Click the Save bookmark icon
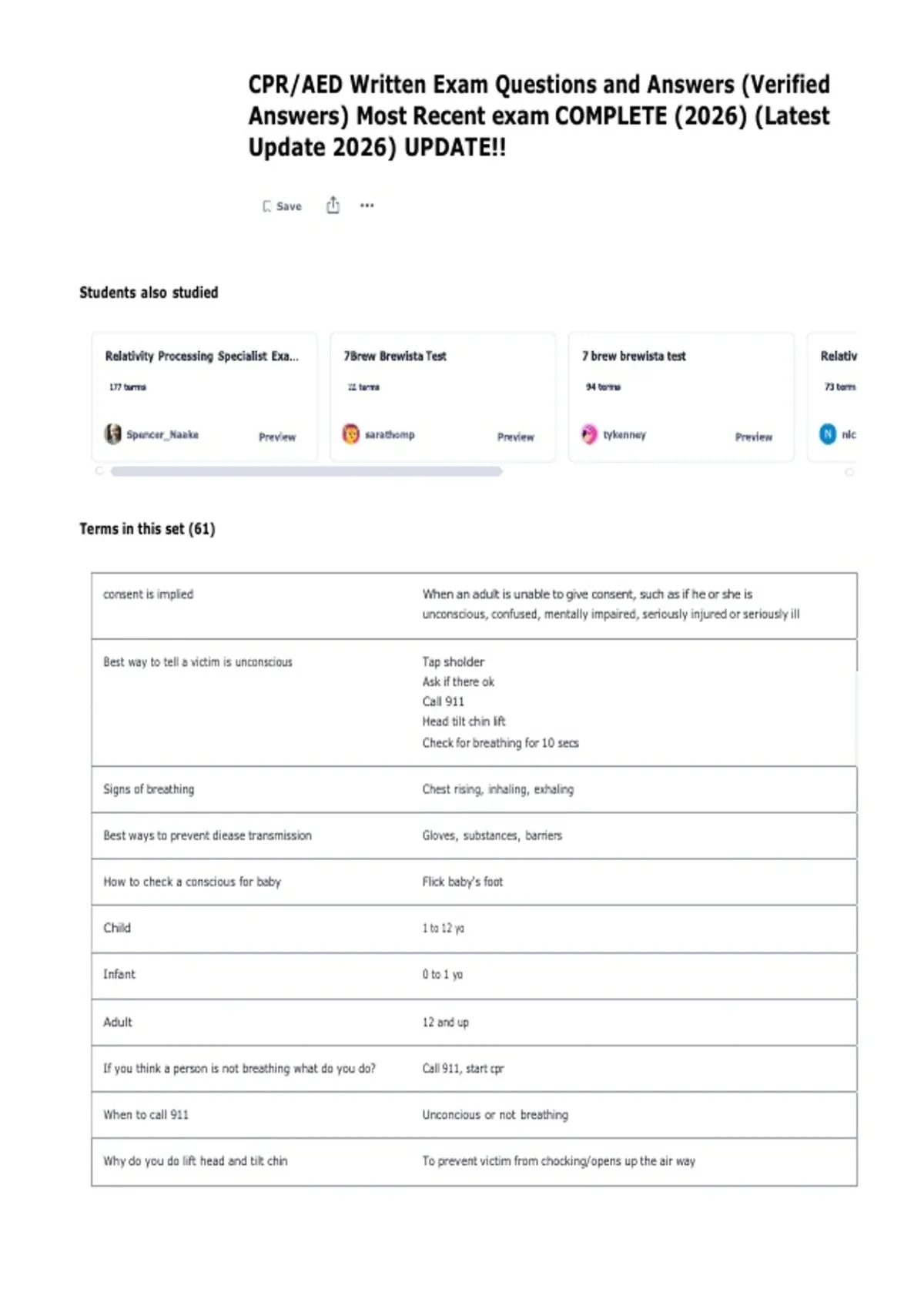 click(266, 206)
